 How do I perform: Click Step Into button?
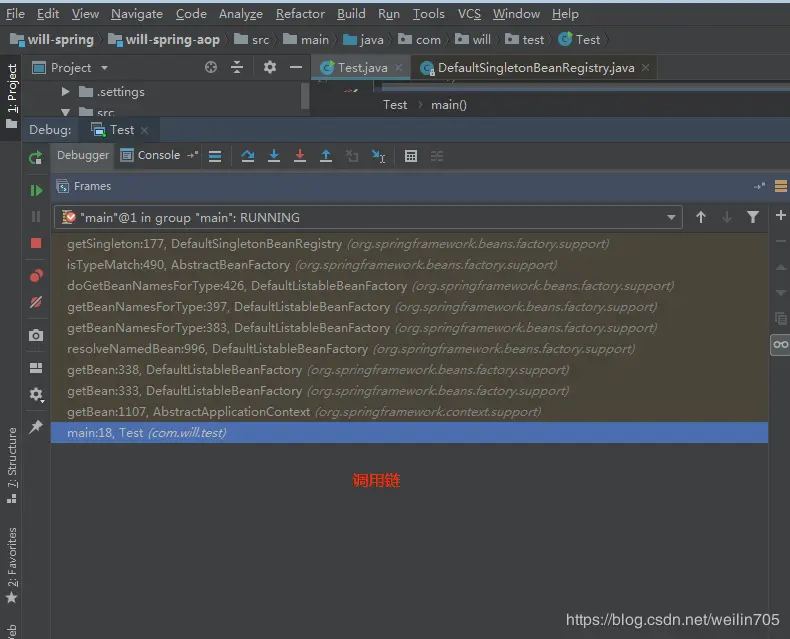[274, 156]
